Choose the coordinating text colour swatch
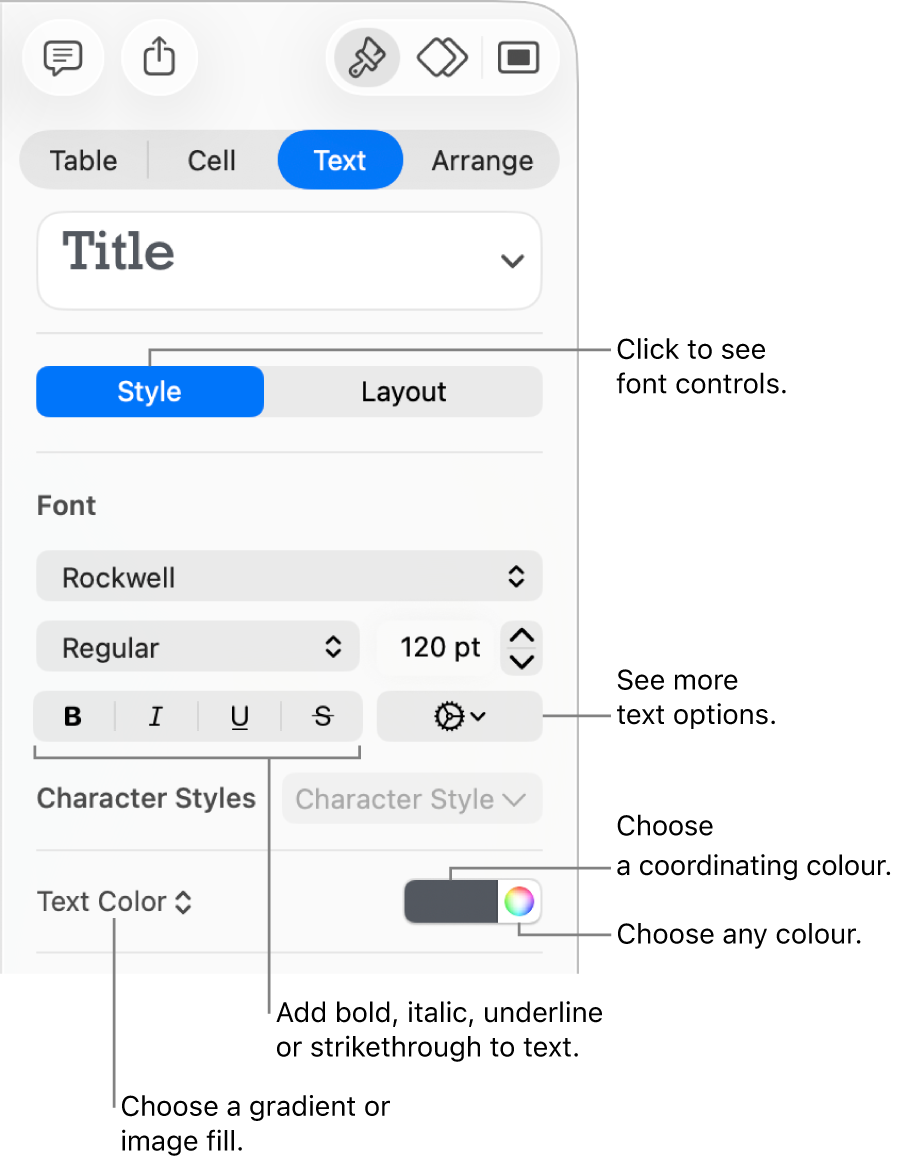 tap(449, 901)
